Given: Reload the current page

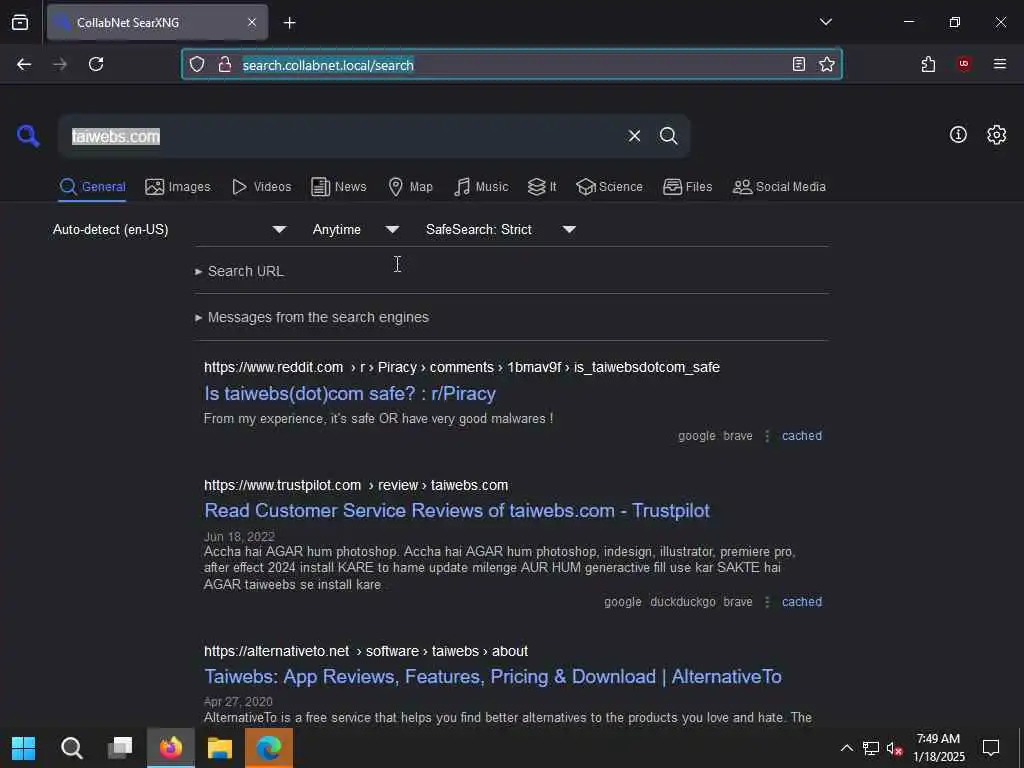Looking at the screenshot, I should [96, 64].
